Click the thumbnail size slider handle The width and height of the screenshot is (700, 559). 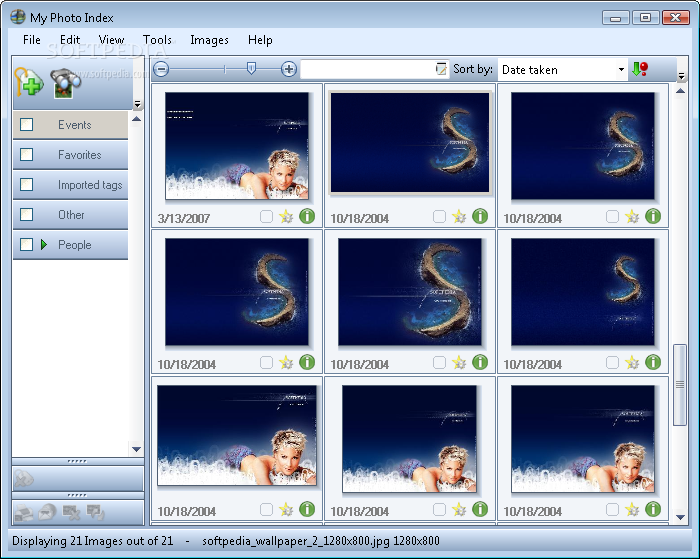point(251,68)
